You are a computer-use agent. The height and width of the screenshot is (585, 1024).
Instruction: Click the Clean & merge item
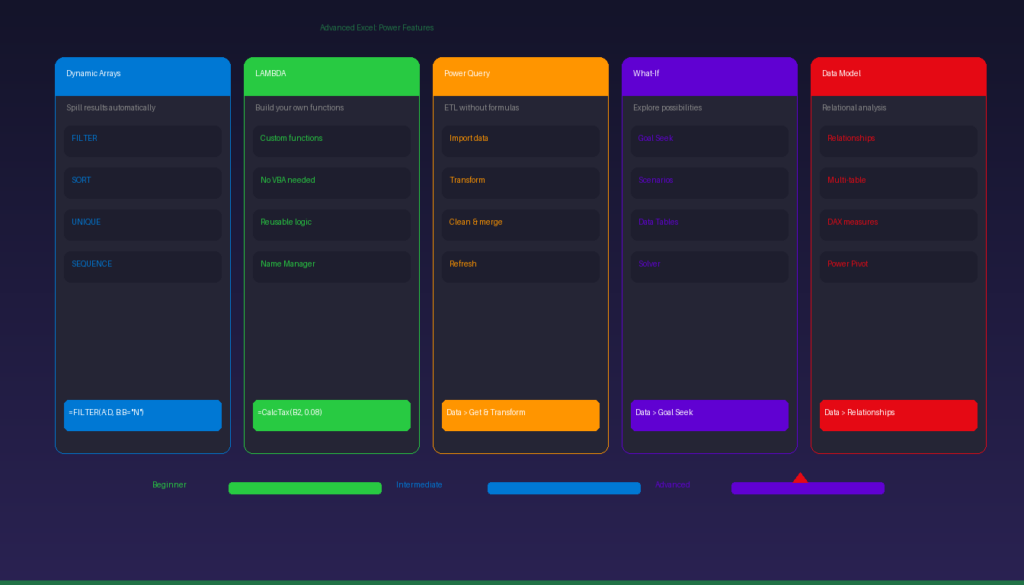[x=520, y=224]
